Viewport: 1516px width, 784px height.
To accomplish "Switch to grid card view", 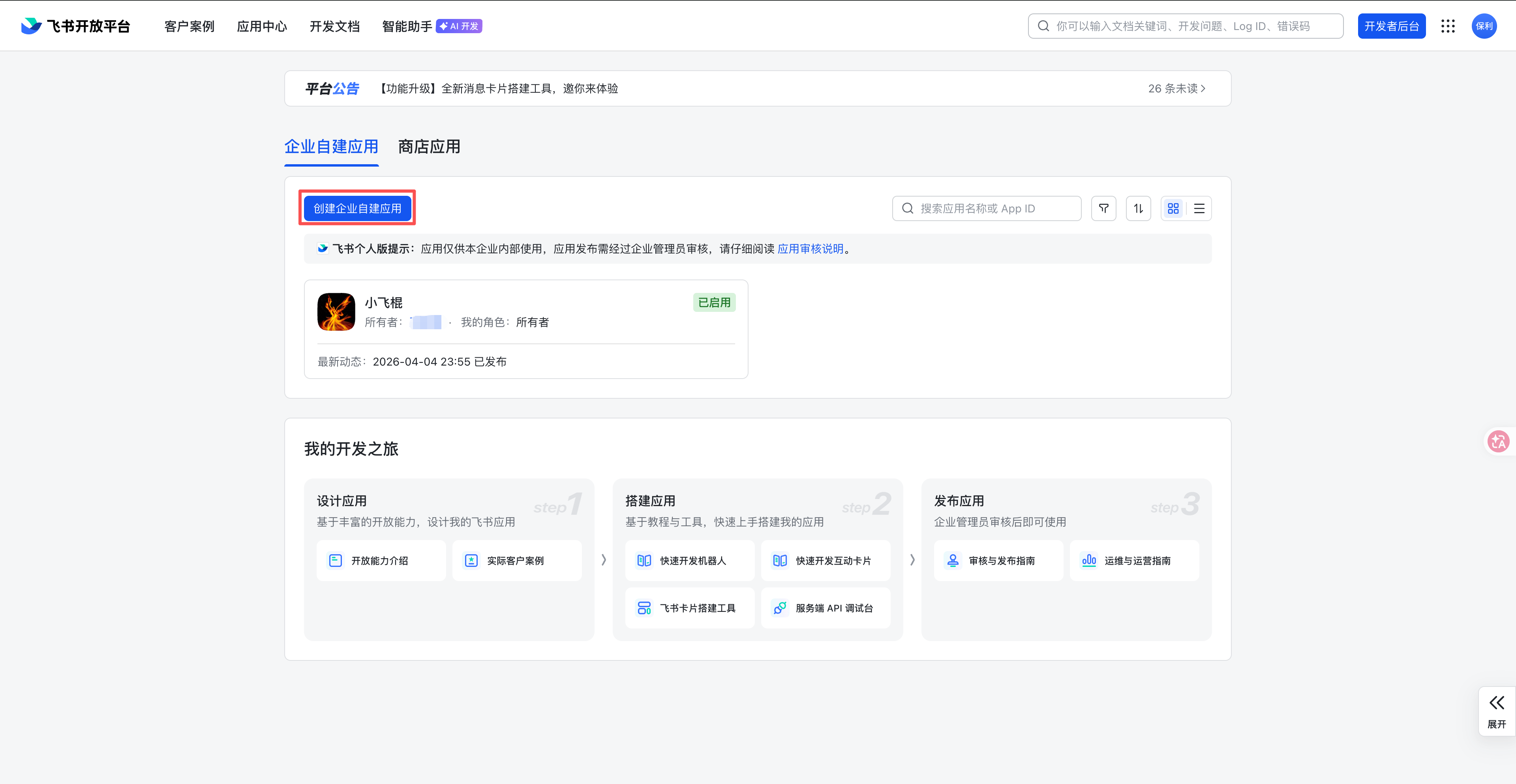I will 1173,208.
